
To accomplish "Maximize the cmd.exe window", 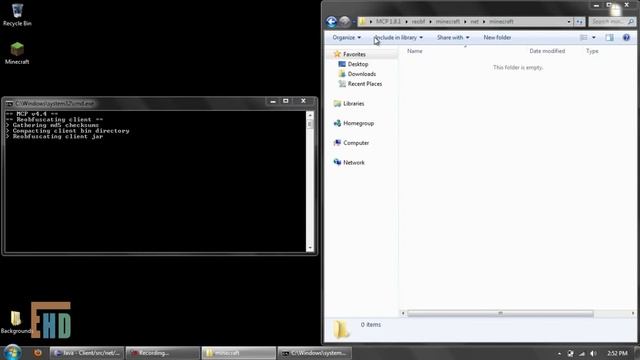I will 286,101.
